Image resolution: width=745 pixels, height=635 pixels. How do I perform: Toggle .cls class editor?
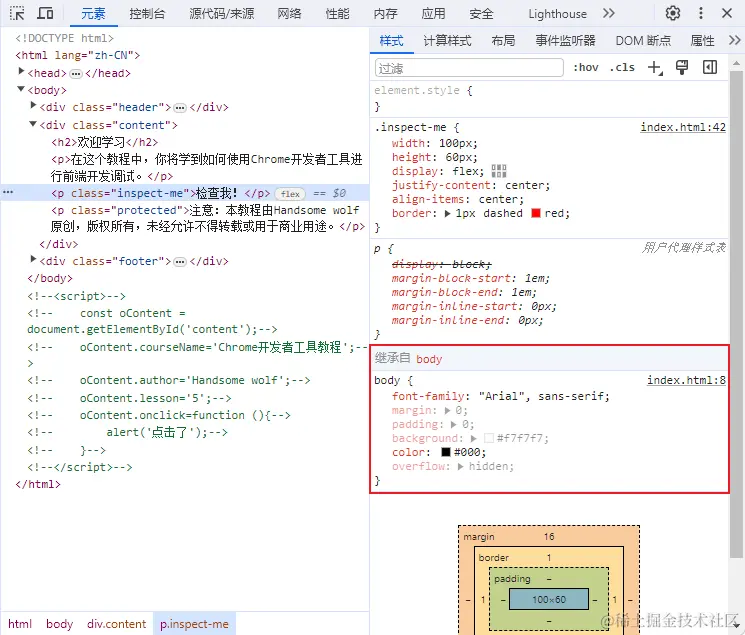(622, 67)
